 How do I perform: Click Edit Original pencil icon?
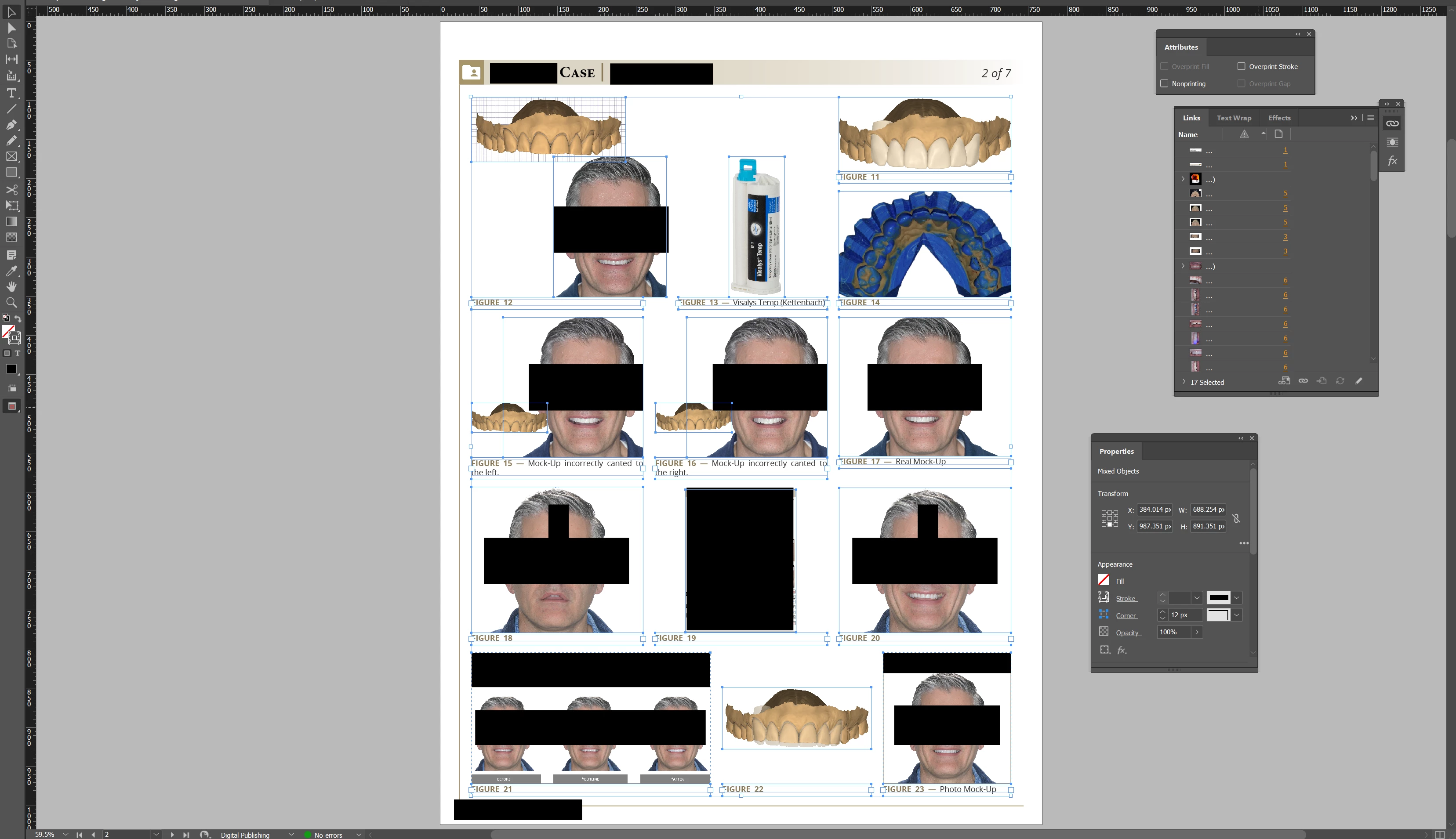pyautogui.click(x=1358, y=381)
